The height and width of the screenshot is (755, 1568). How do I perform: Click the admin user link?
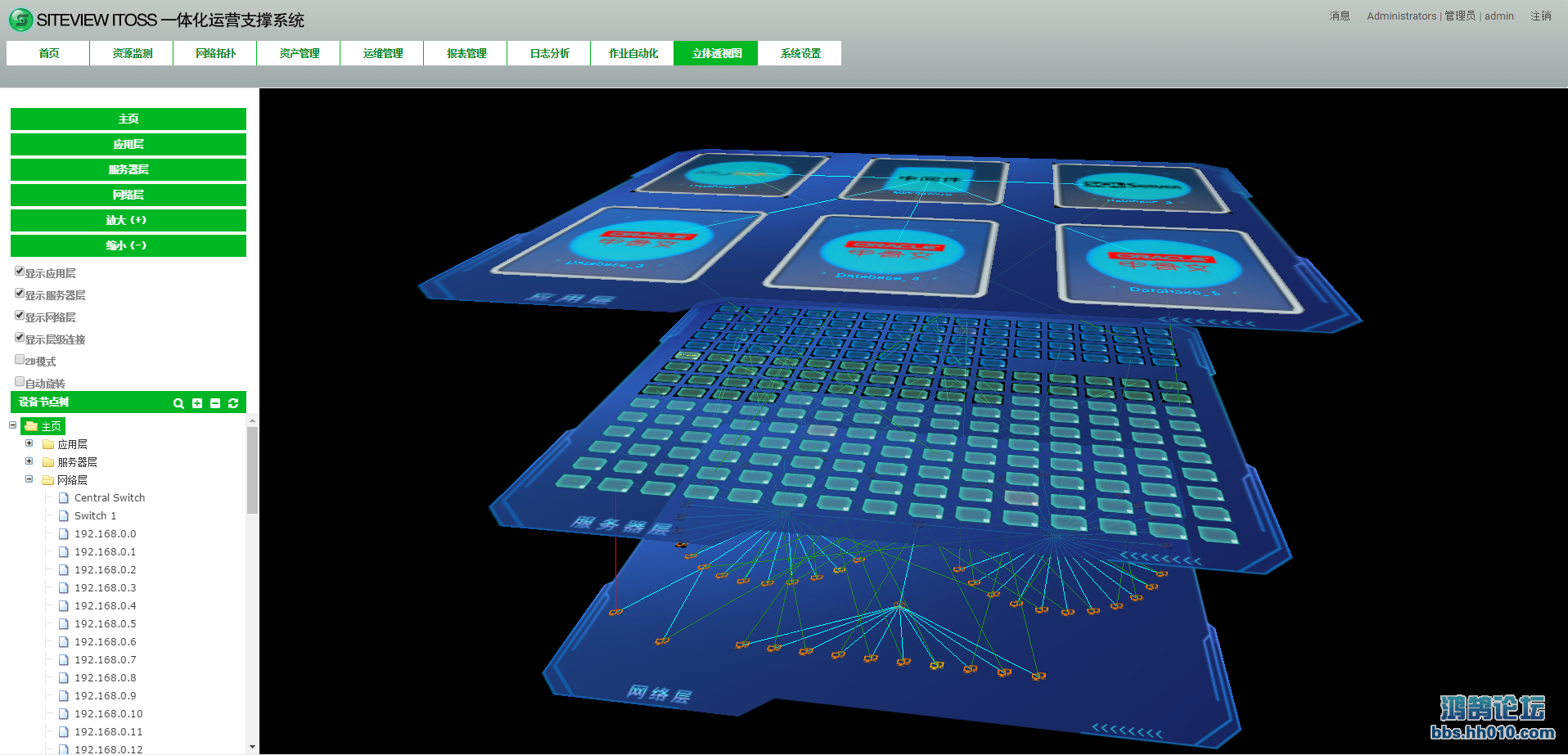[x=1499, y=16]
